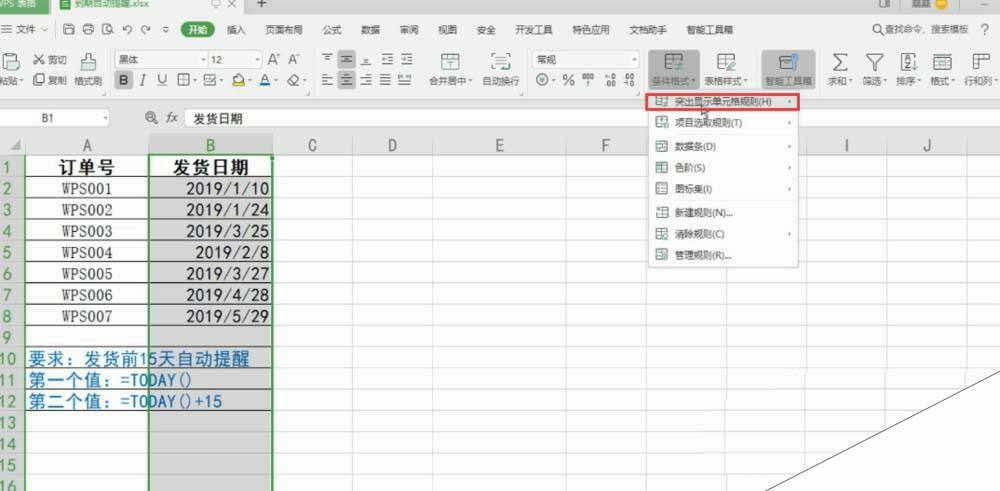Screen dimensions: 1000x491
Task: Align text to top of cell
Action: coord(327,59)
